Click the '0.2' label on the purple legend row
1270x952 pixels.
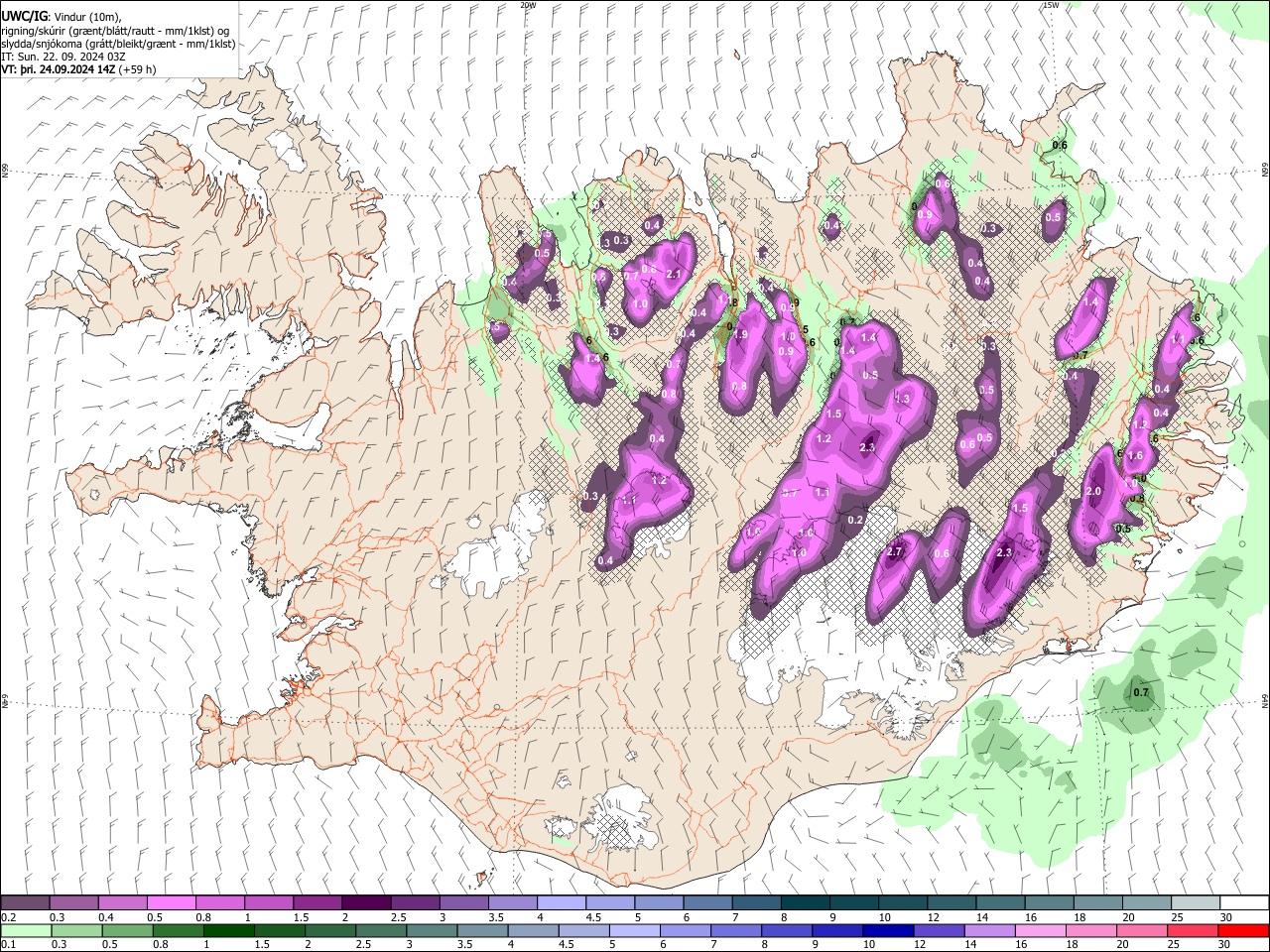pyautogui.click(x=8, y=917)
